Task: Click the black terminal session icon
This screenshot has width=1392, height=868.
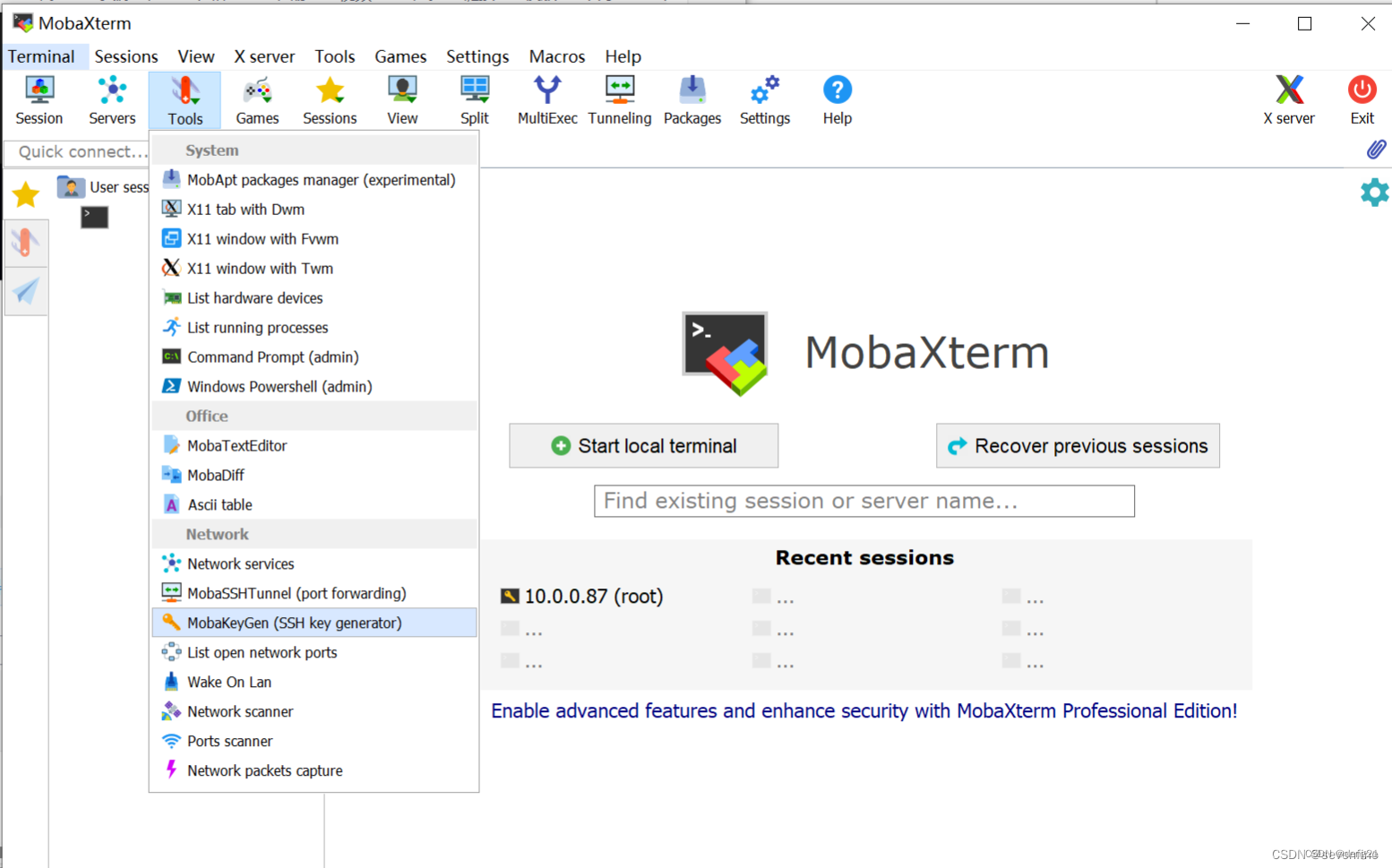Action: point(94,217)
